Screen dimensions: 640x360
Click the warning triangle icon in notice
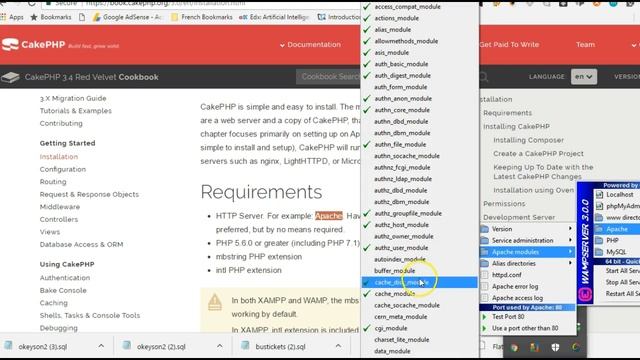pos(215,302)
